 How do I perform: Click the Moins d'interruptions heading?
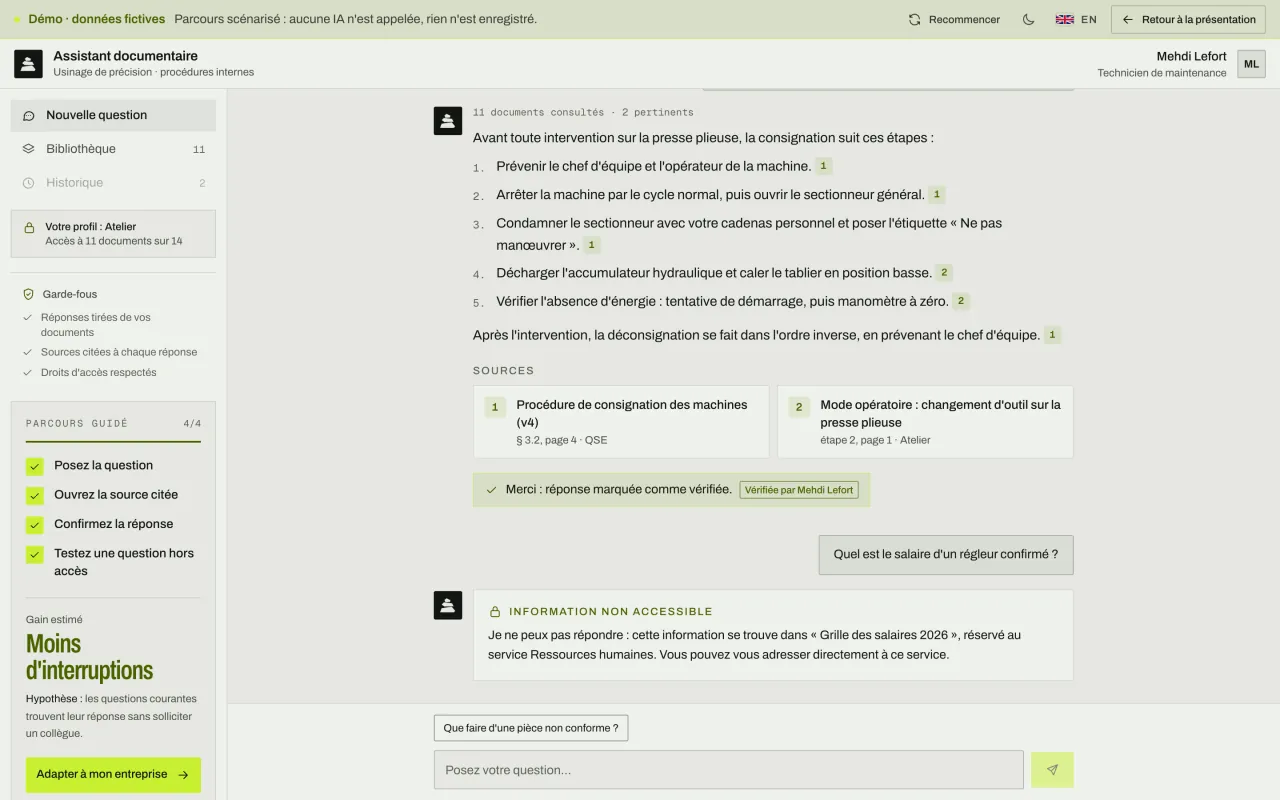90,657
